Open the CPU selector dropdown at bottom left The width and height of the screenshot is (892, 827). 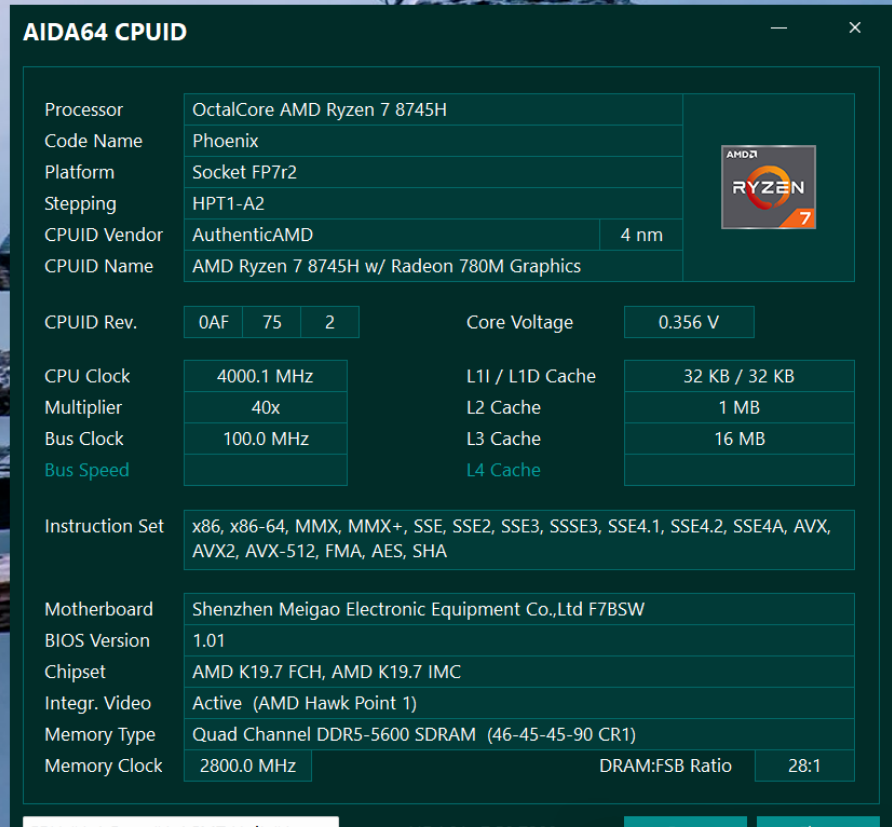(x=180, y=821)
